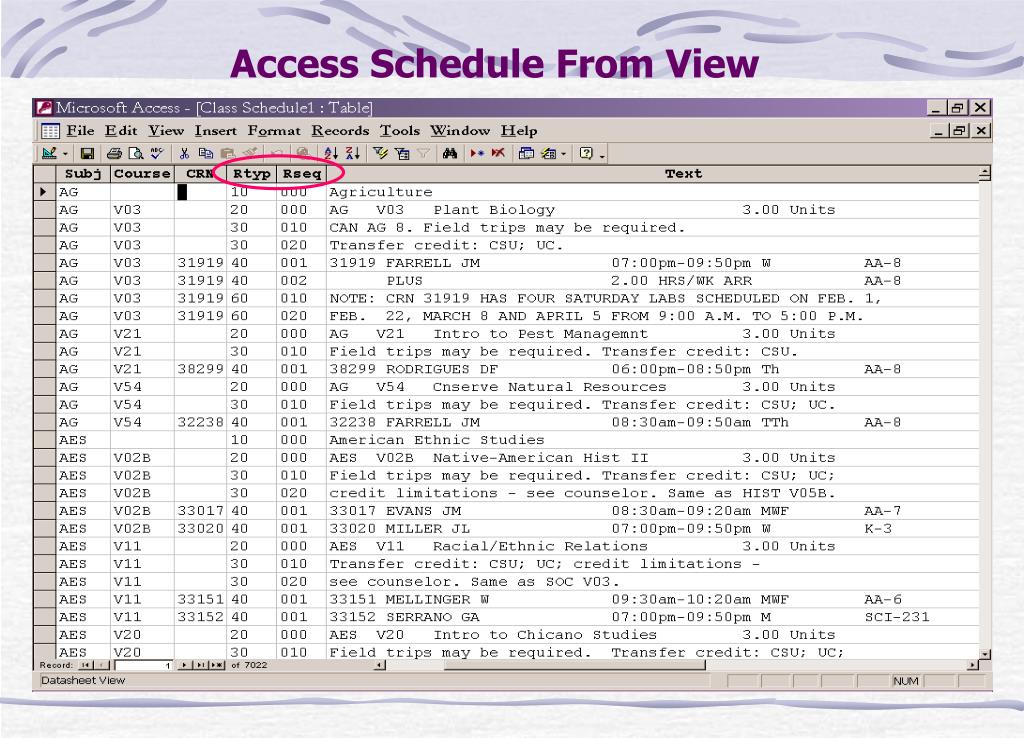The width and height of the screenshot is (1024, 738).
Task: Show the Database Window using its icon
Action: point(526,153)
